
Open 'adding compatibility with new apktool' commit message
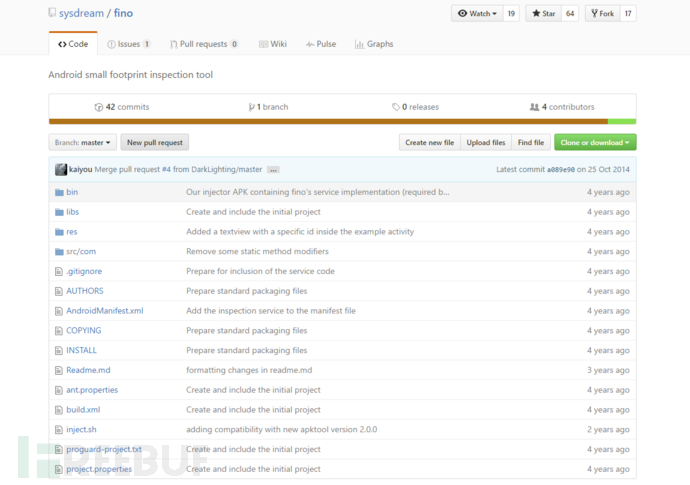coord(282,430)
